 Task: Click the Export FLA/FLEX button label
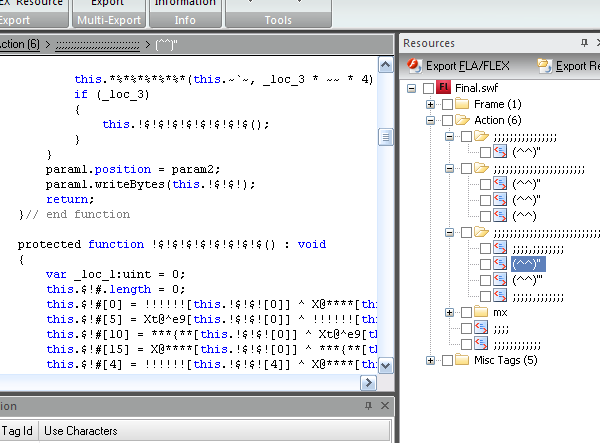[468, 66]
